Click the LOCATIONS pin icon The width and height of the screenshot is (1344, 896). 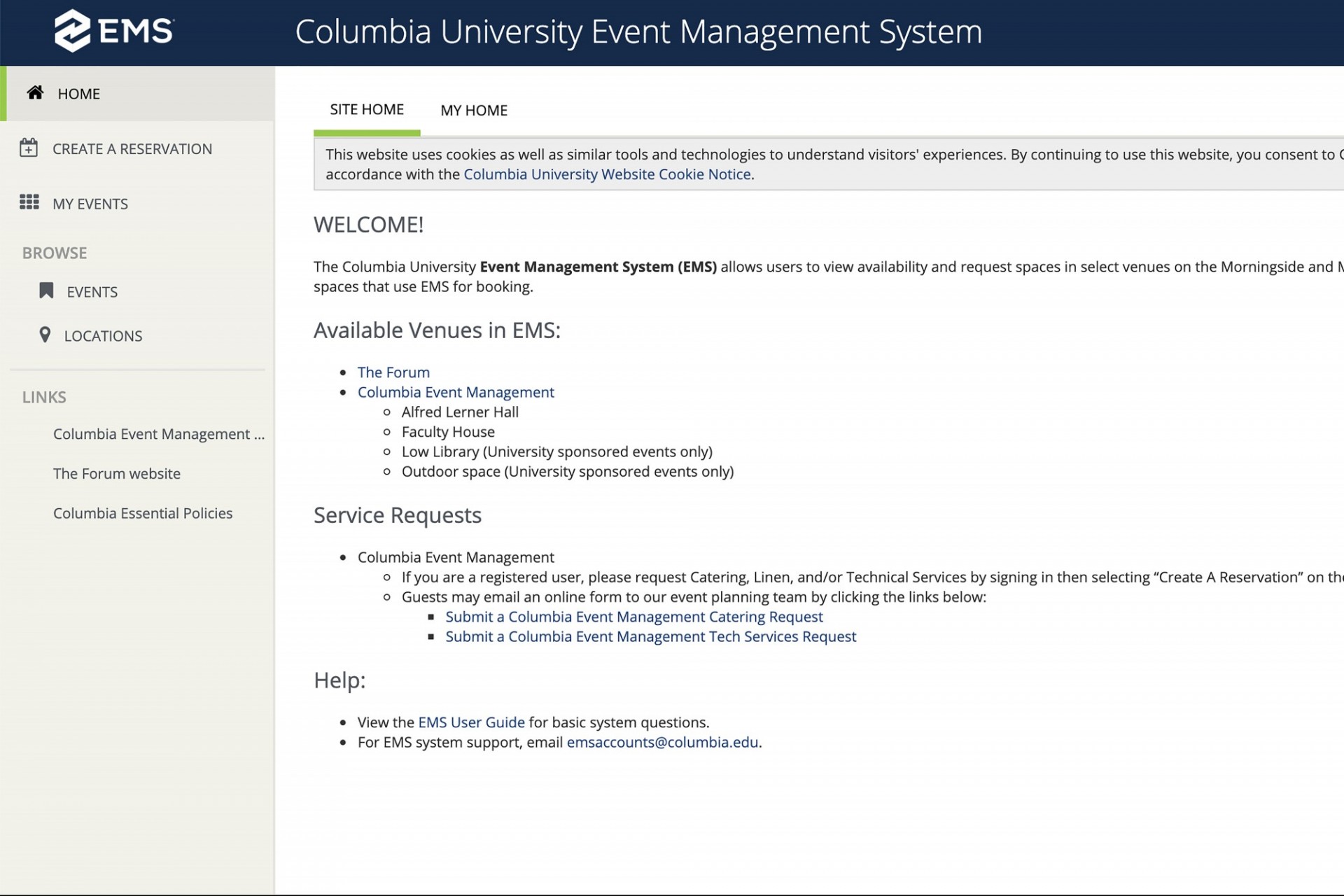[x=44, y=335]
